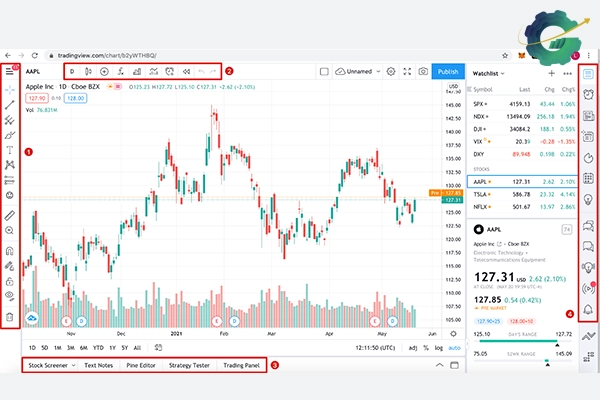Switch to the Pine Editor tab
The image size is (600, 400).
[x=140, y=366]
